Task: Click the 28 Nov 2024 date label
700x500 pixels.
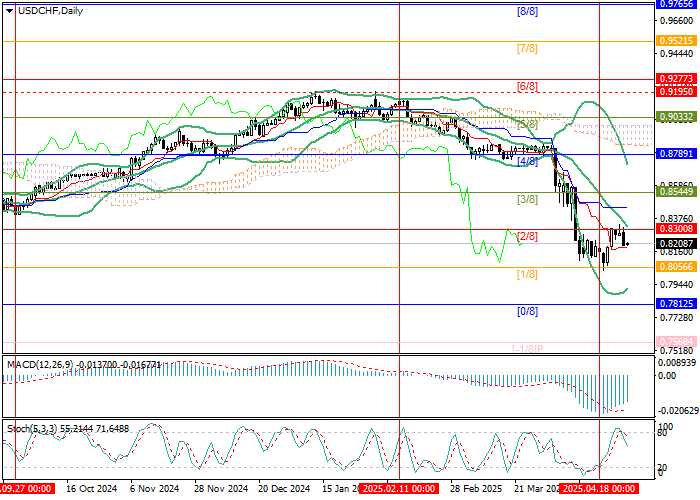Action: (x=219, y=490)
